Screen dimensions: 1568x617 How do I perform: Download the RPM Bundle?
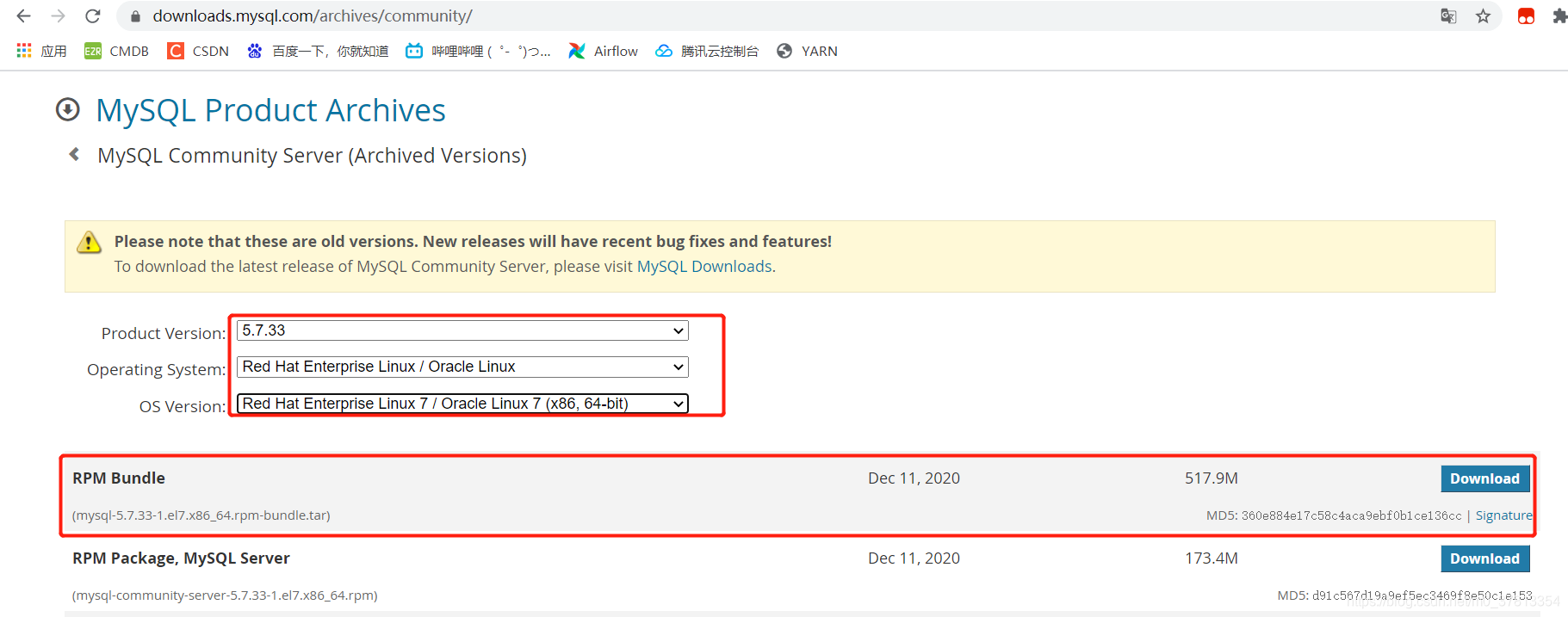click(x=1484, y=479)
